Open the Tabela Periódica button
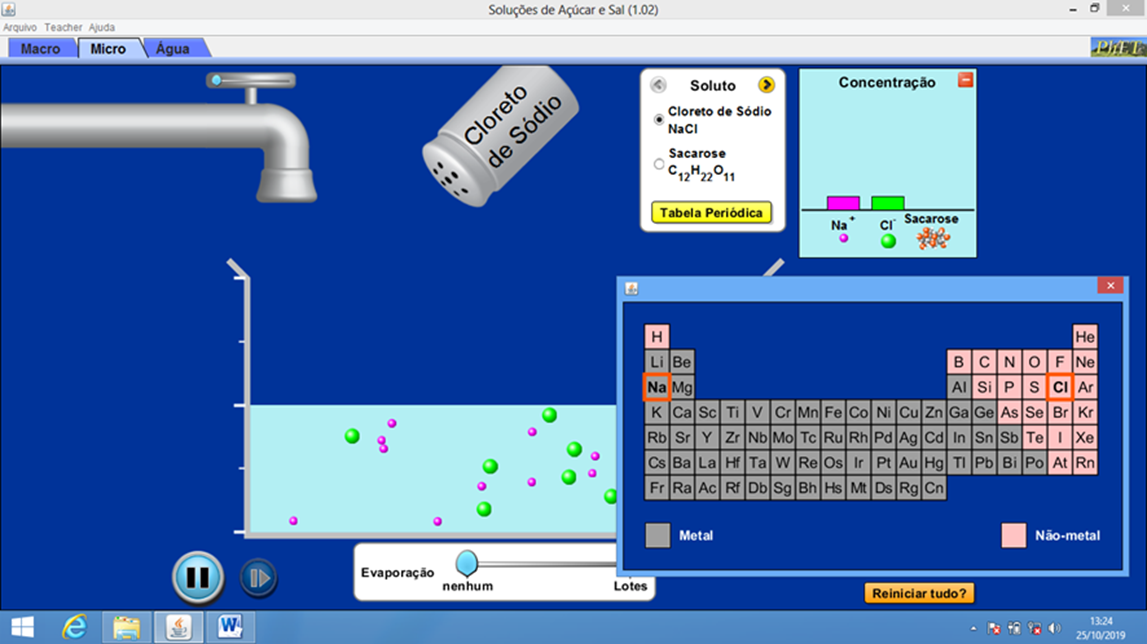The image size is (1147, 644). [x=711, y=213]
